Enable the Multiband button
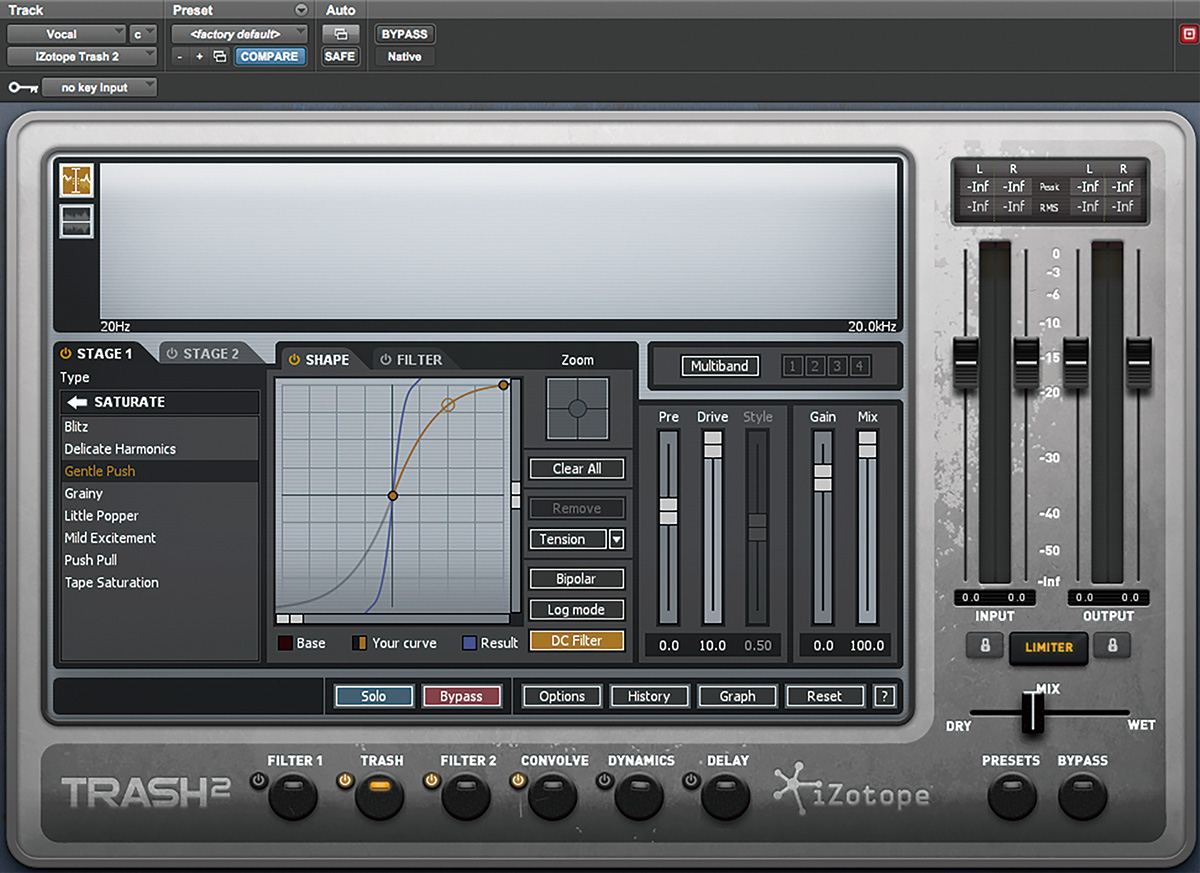The image size is (1200, 873). pyautogui.click(x=720, y=366)
